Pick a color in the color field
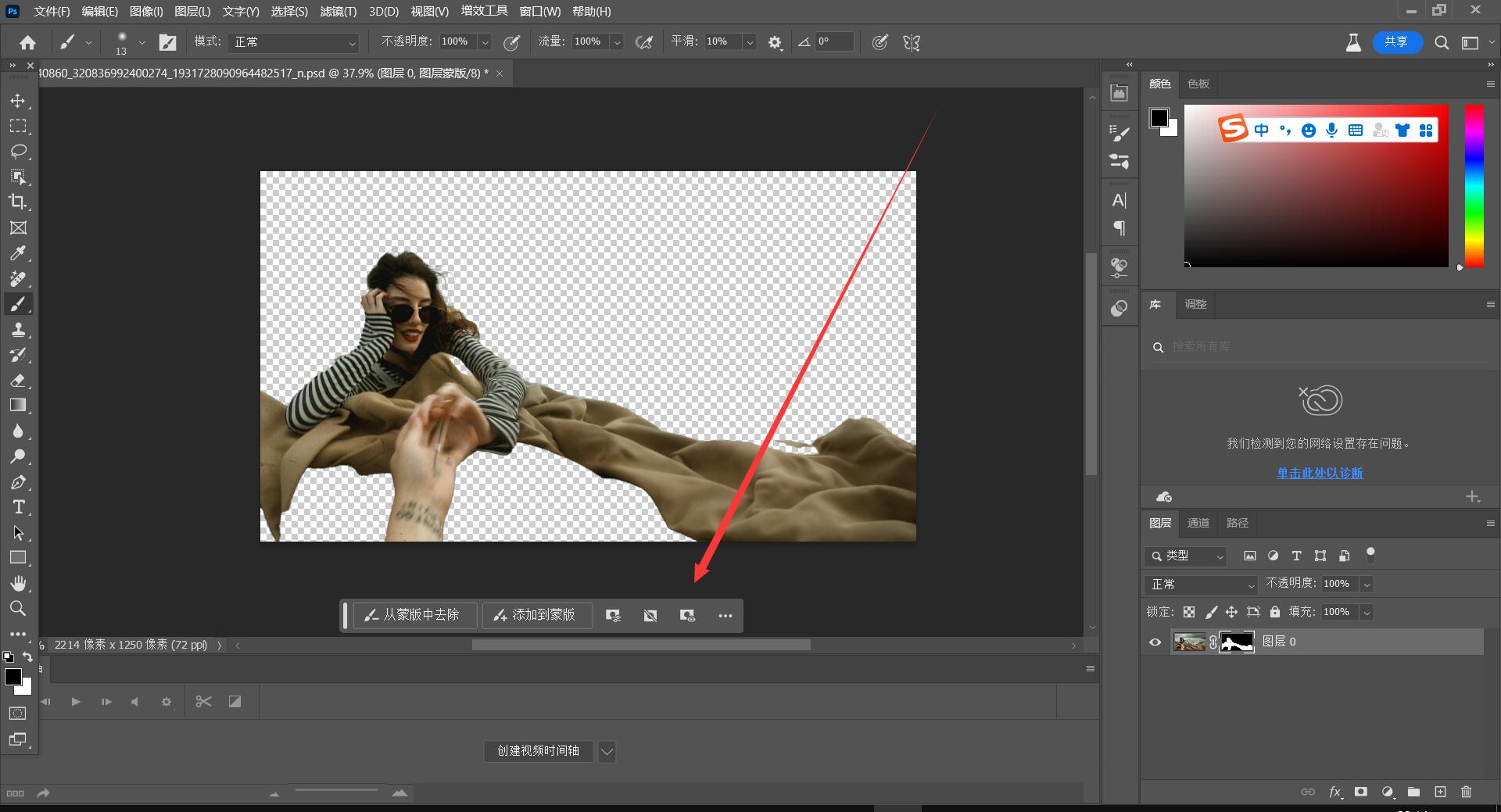This screenshot has width=1501, height=812. (1317, 186)
